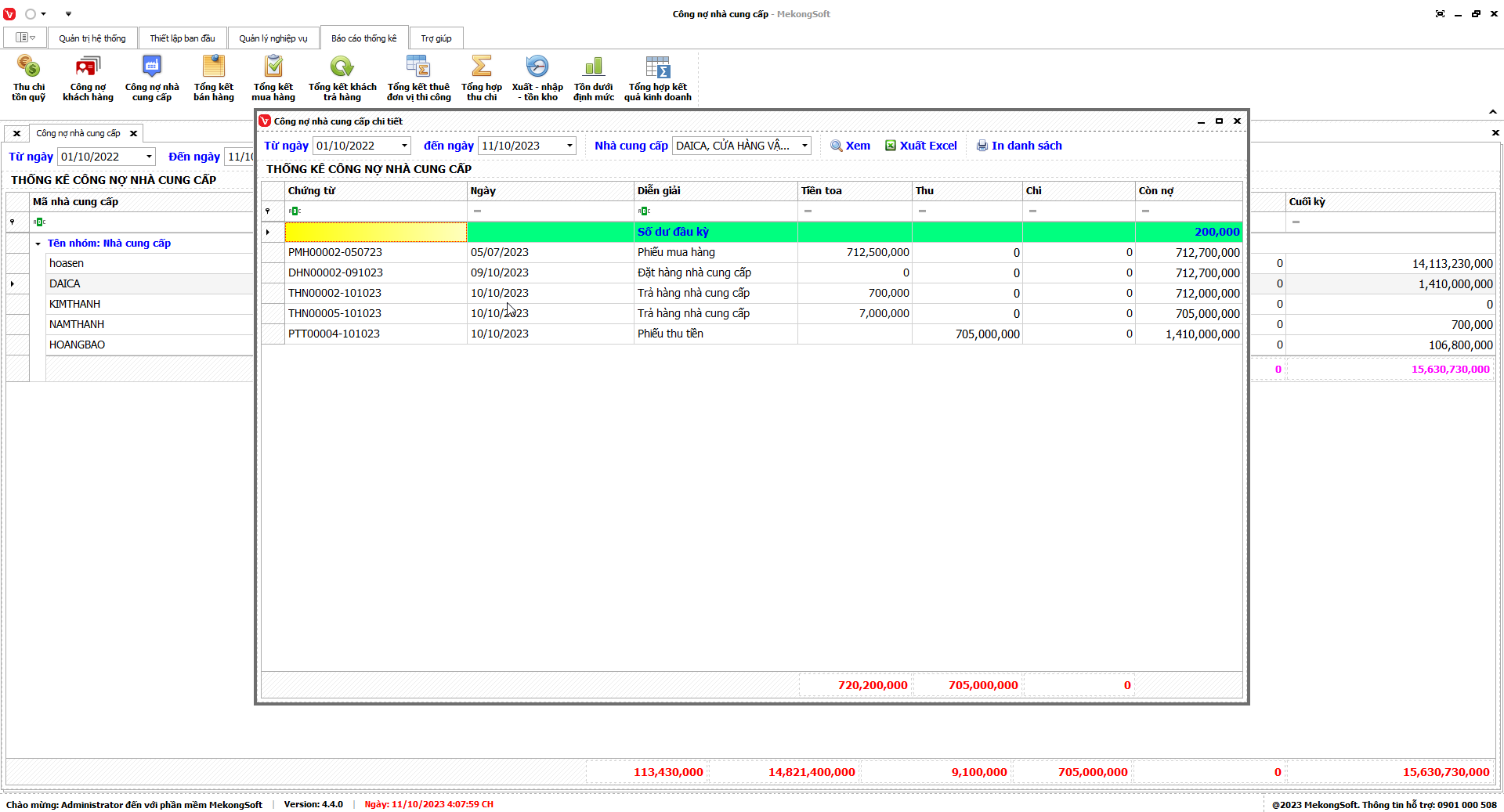The height and width of the screenshot is (812, 1504).
Task: Open Tổng kết khách trả hàng
Action: (342, 78)
